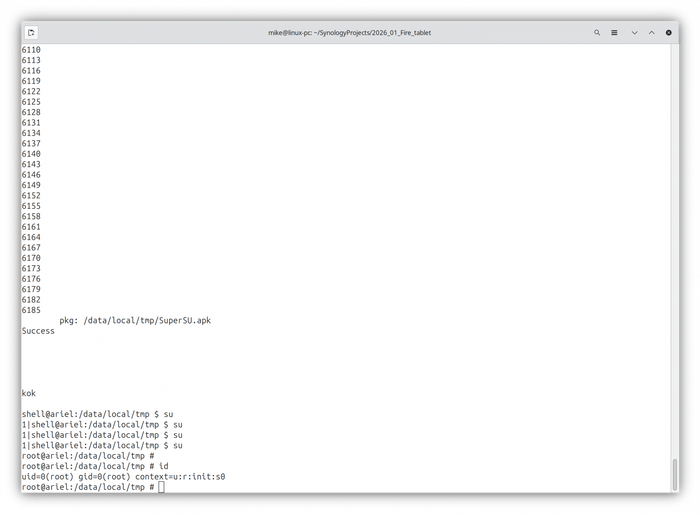Click the empty scrollbar track above thumb
Viewport: 700px width, 514px height.
(x=674, y=250)
